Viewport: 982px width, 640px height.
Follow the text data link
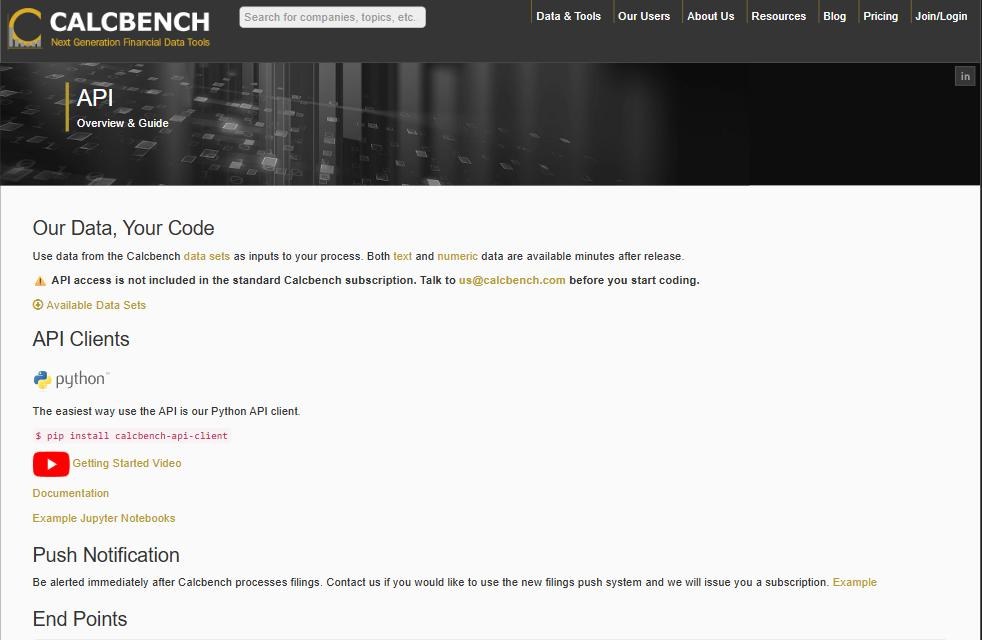pos(403,256)
